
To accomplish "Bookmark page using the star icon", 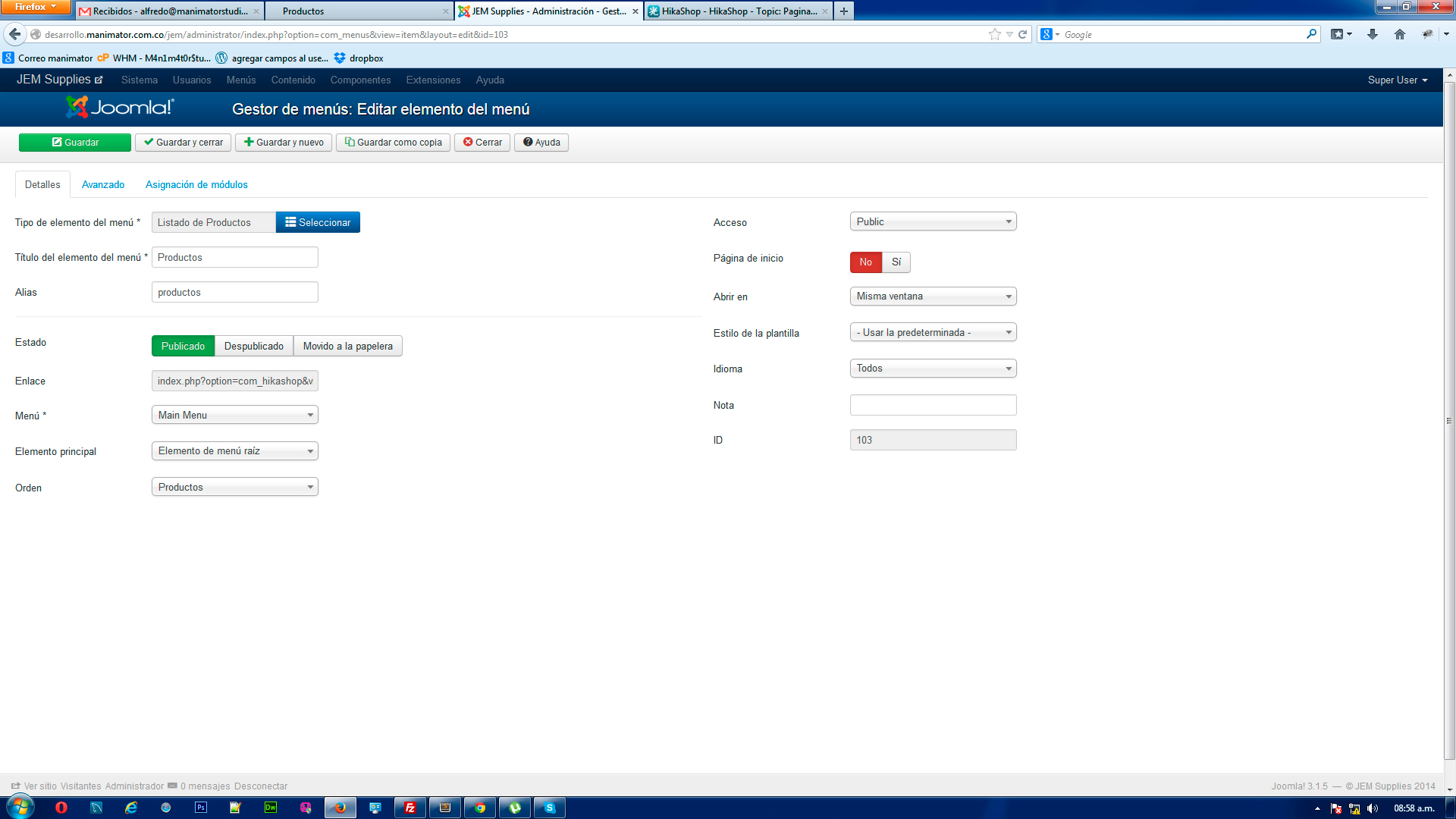I will coord(995,34).
